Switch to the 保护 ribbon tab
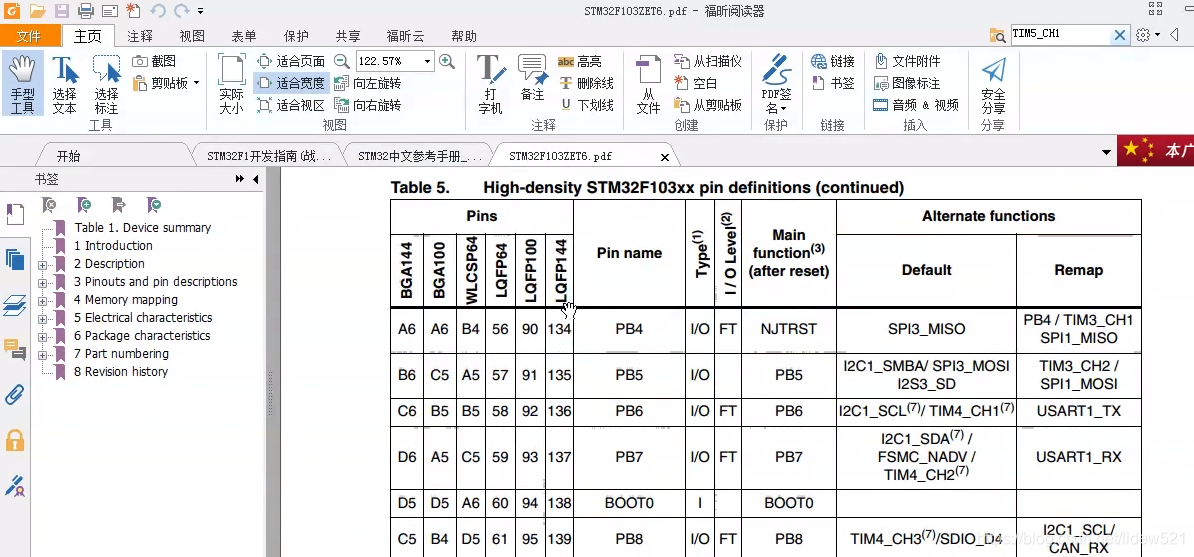This screenshot has height=557, width=1194. click(295, 36)
